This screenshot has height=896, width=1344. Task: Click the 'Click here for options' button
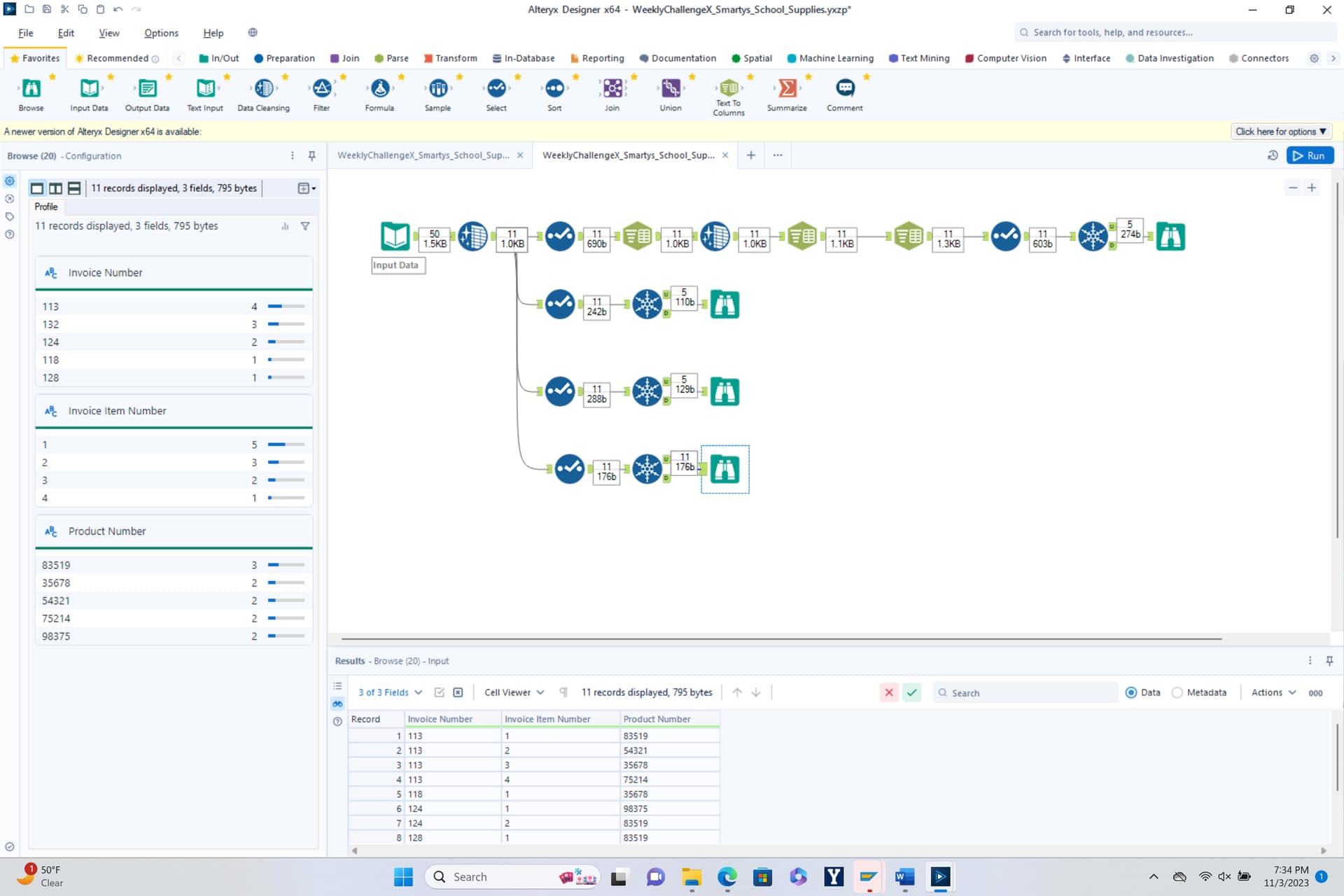[x=1280, y=132]
